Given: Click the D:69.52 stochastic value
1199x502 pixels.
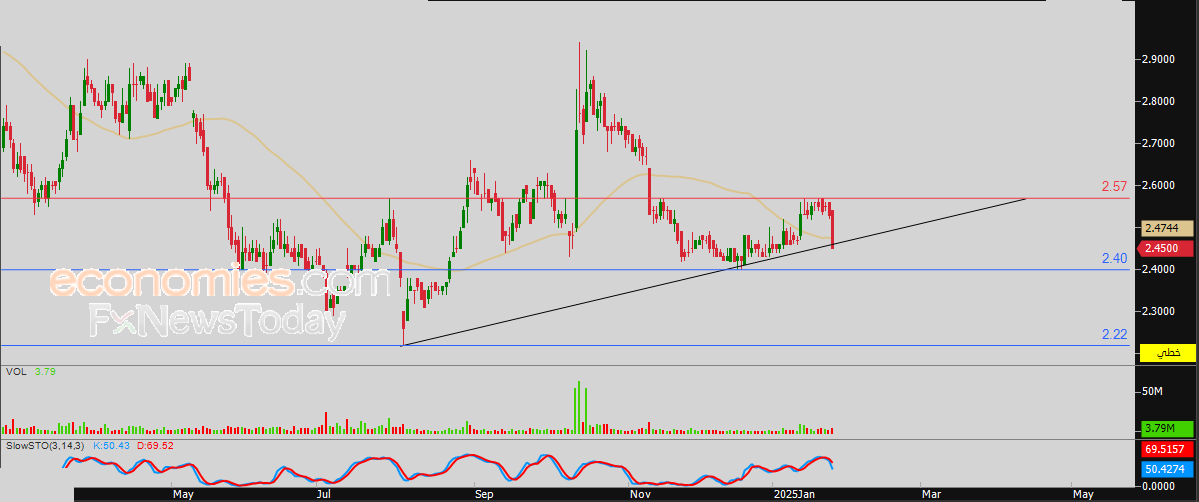Looking at the screenshot, I should pyautogui.click(x=155, y=445).
